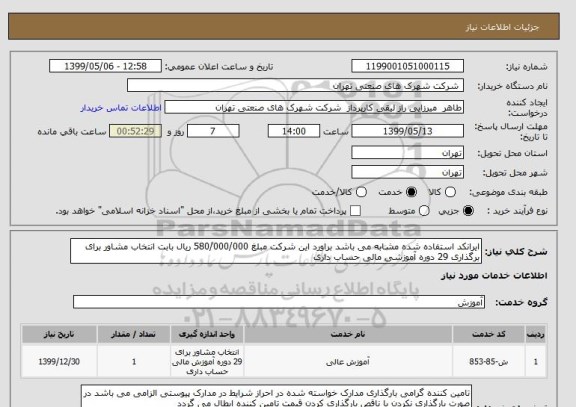Image resolution: width=576 pixels, height=407 pixels.
Task: Select the جزیی purchase type radio
Action: pyautogui.click(x=468, y=211)
